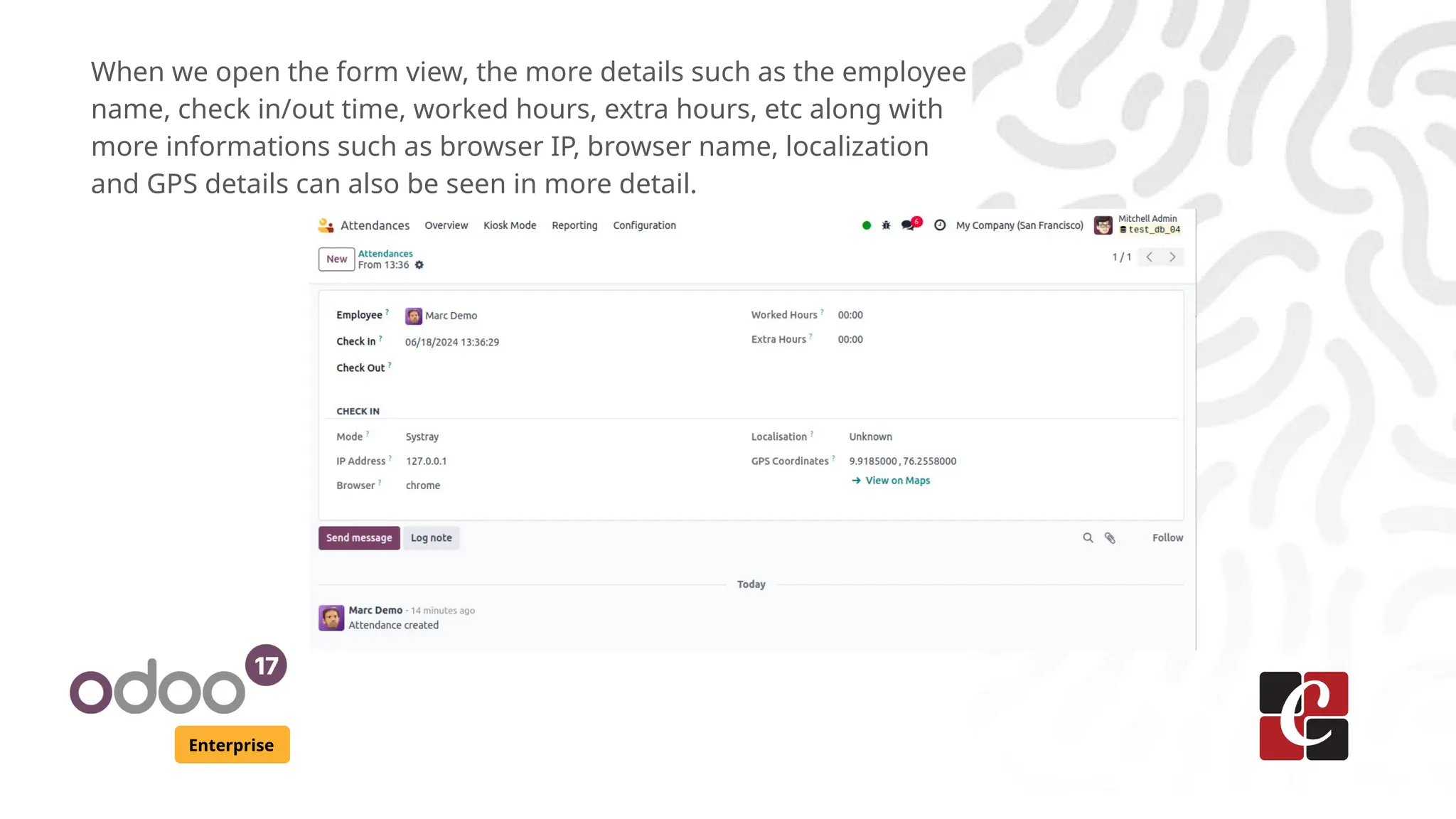Open the record actions gear icon
This screenshot has height=819, width=1456.
419,265
